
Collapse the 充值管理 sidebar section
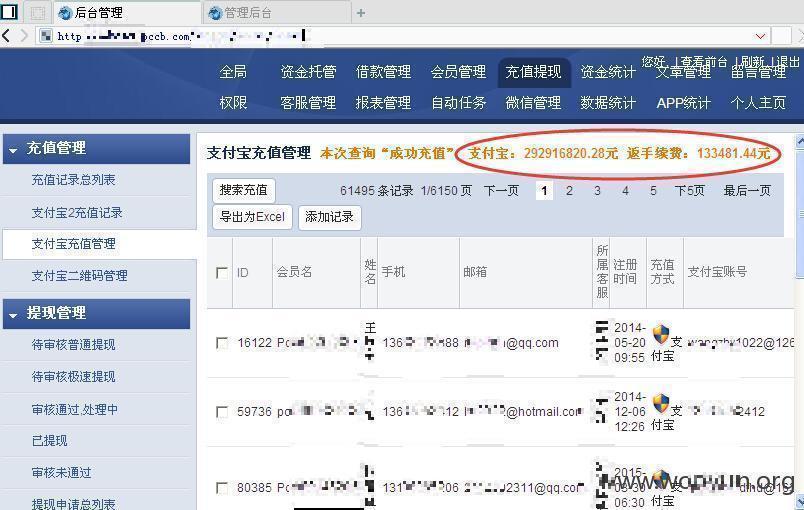13,150
